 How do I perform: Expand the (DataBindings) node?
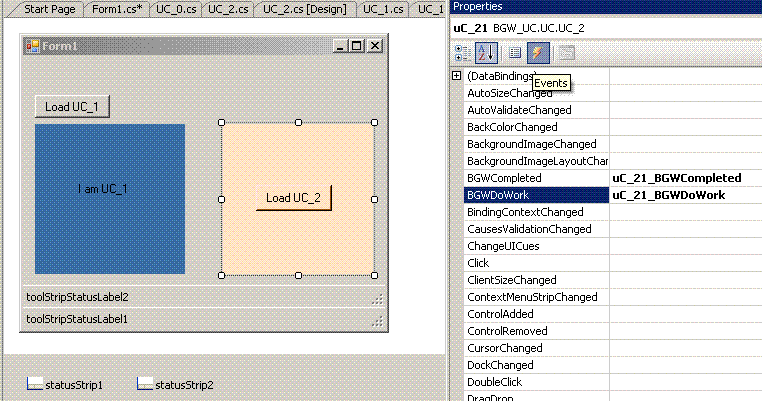[456, 76]
